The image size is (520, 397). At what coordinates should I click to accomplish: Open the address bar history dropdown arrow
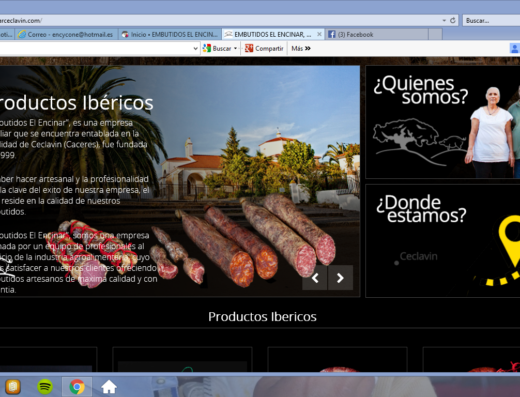[444, 20]
